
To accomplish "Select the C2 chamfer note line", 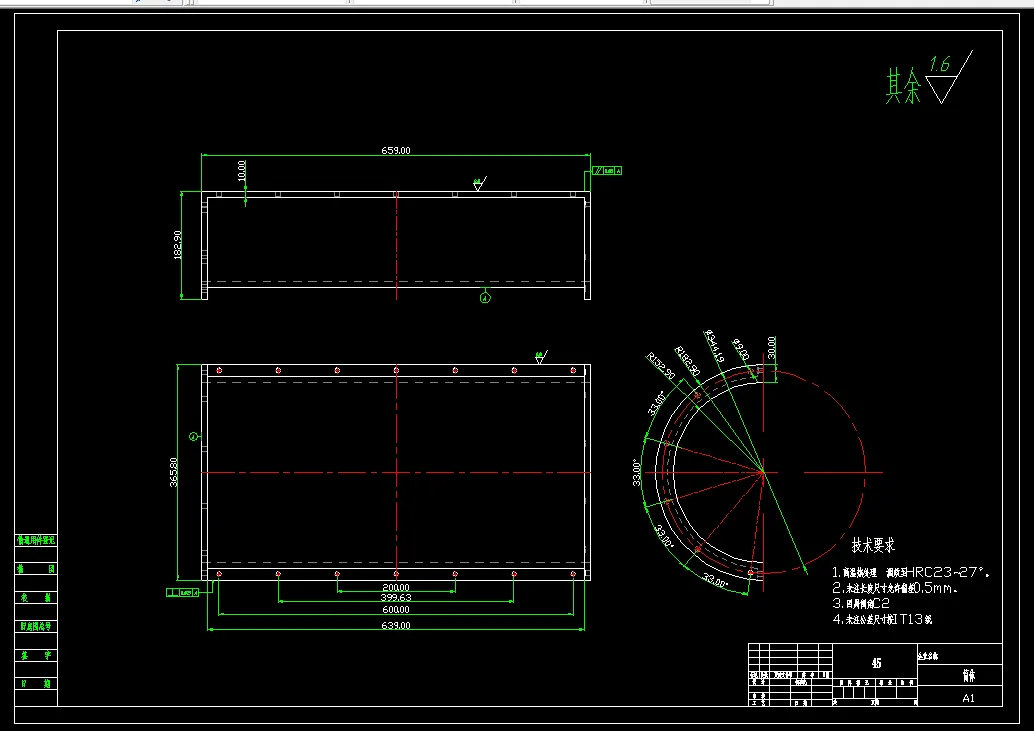I will click(861, 603).
